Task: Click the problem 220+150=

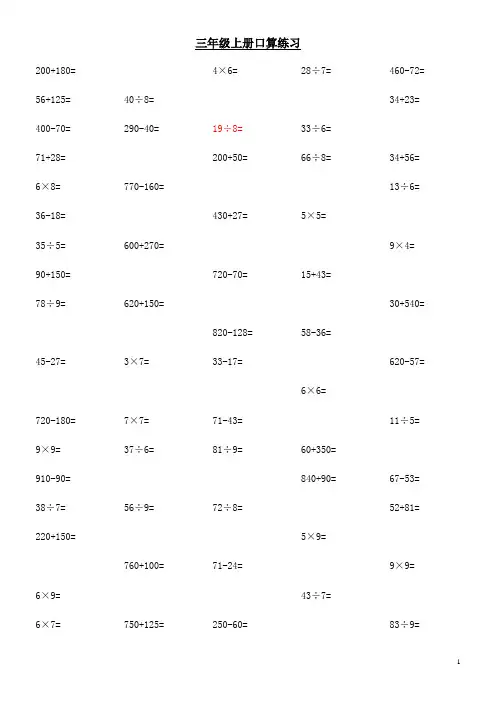Action: 56,537
